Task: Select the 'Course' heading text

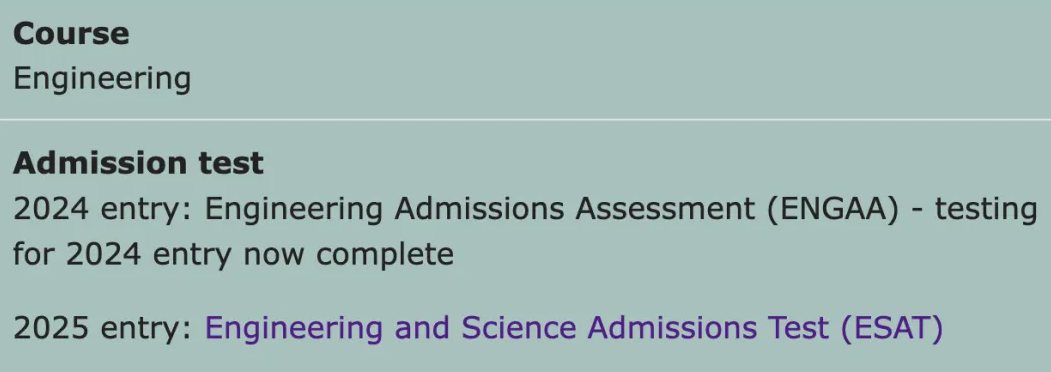Action: click(71, 34)
